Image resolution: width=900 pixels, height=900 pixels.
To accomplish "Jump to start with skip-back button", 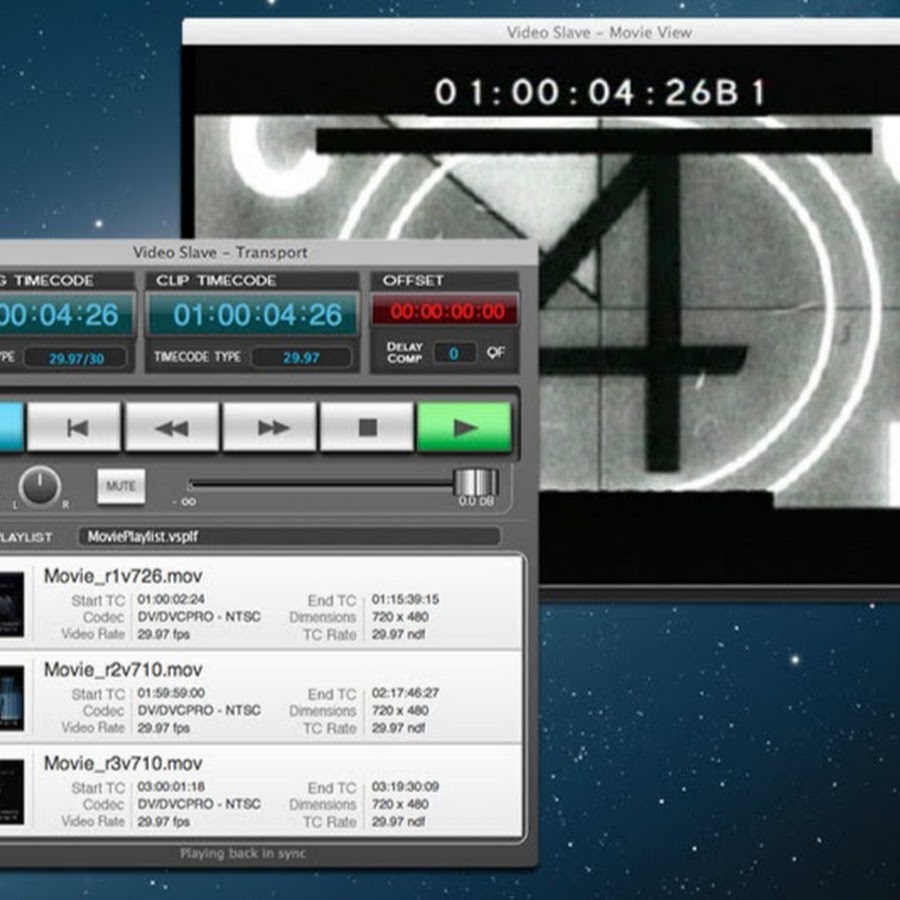I will pos(76,427).
